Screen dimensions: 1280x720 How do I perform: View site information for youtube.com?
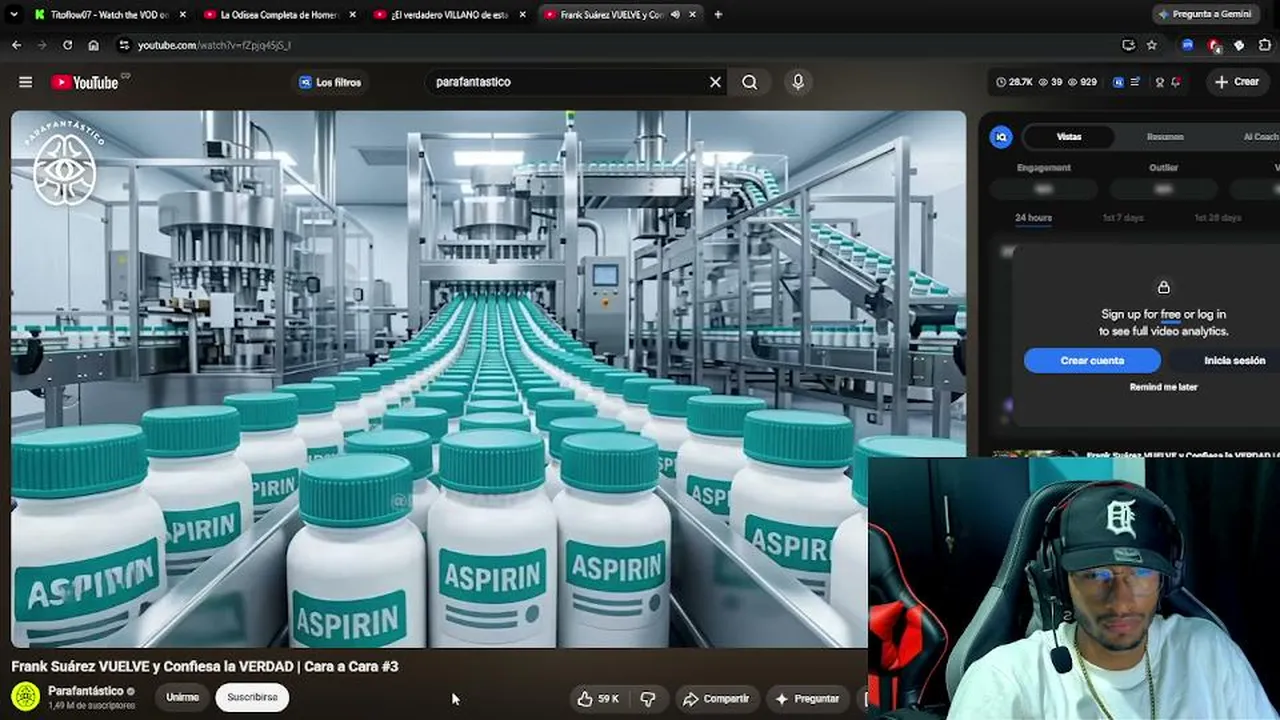[123, 45]
